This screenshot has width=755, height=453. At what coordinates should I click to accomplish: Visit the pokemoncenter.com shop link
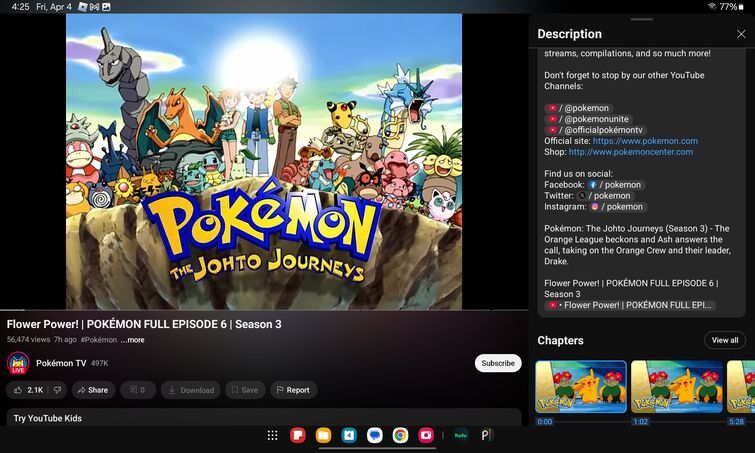pyautogui.click(x=631, y=152)
